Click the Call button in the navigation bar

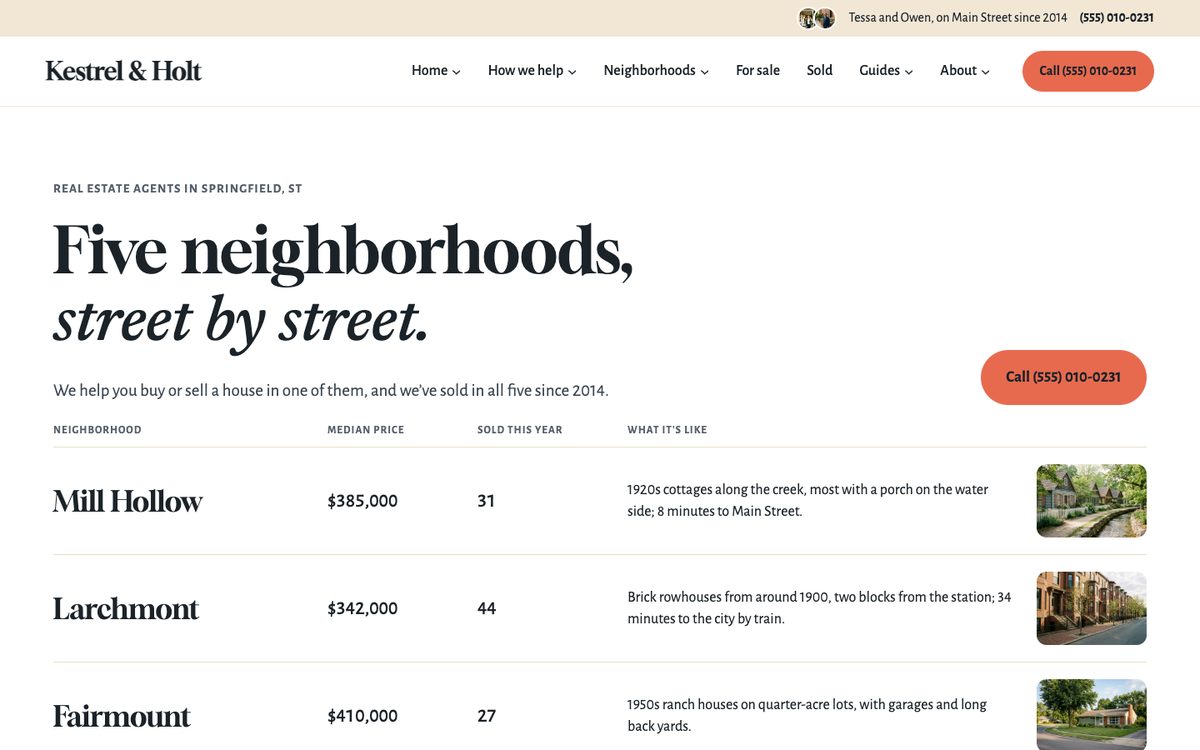coord(1088,71)
